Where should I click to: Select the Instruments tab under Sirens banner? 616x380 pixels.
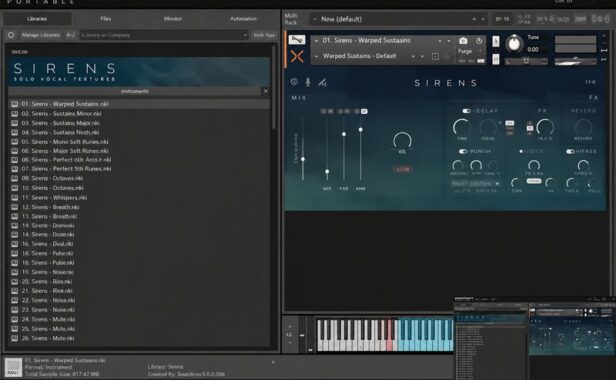pos(135,91)
